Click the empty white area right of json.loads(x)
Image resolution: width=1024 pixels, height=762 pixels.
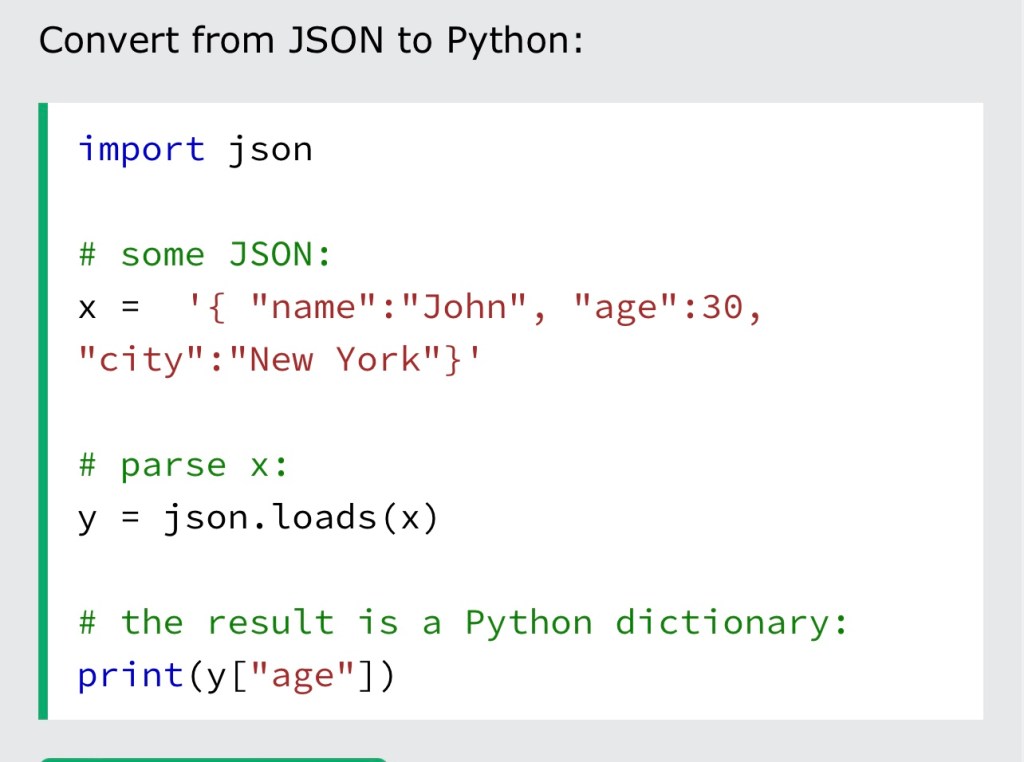(700, 518)
